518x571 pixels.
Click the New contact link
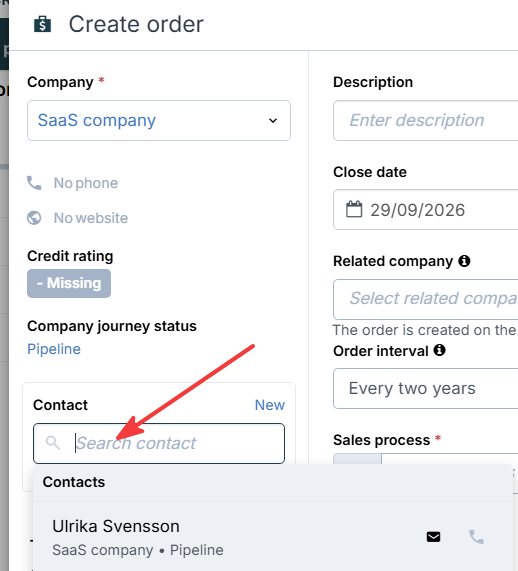270,405
